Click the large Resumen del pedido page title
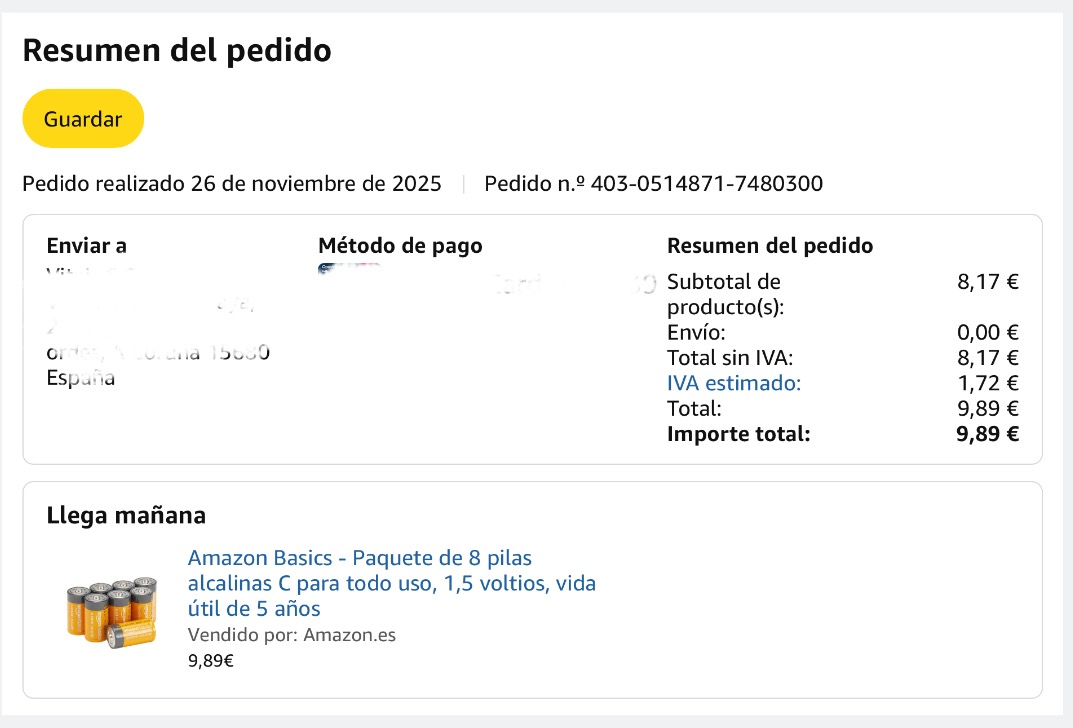Image resolution: width=1073 pixels, height=728 pixels. point(177,51)
